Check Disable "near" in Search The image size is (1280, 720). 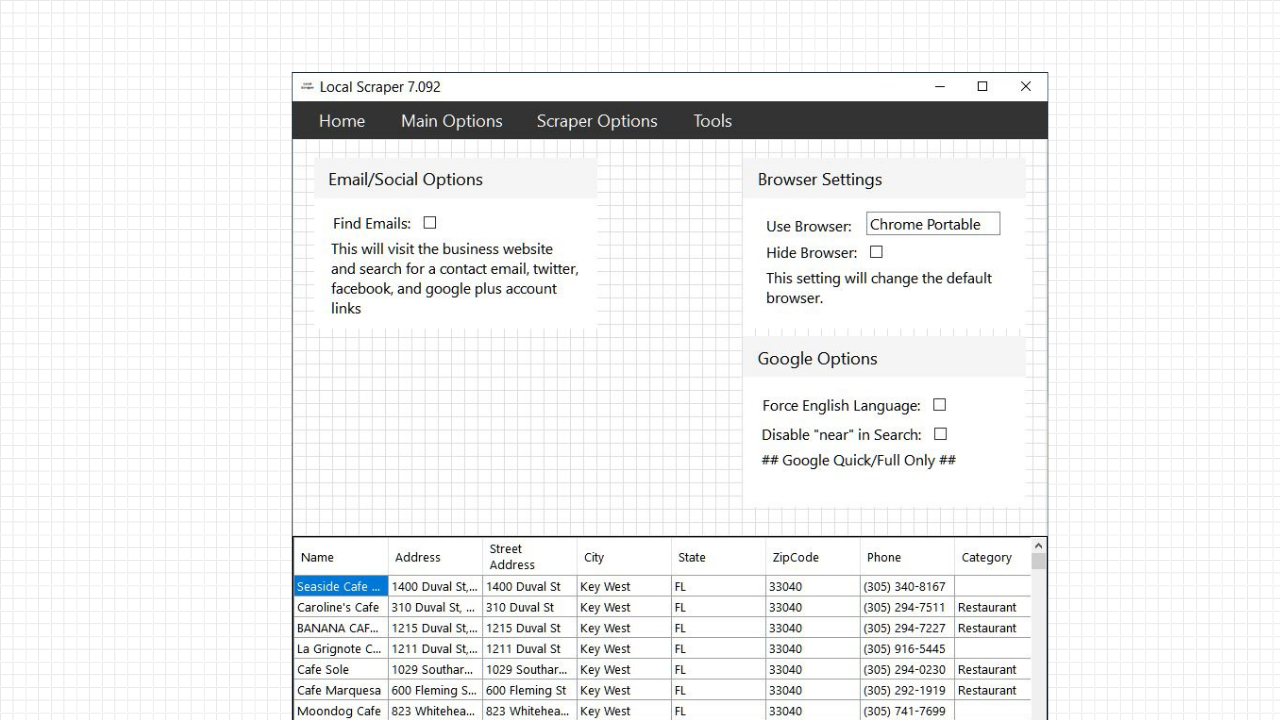pyautogui.click(x=940, y=433)
